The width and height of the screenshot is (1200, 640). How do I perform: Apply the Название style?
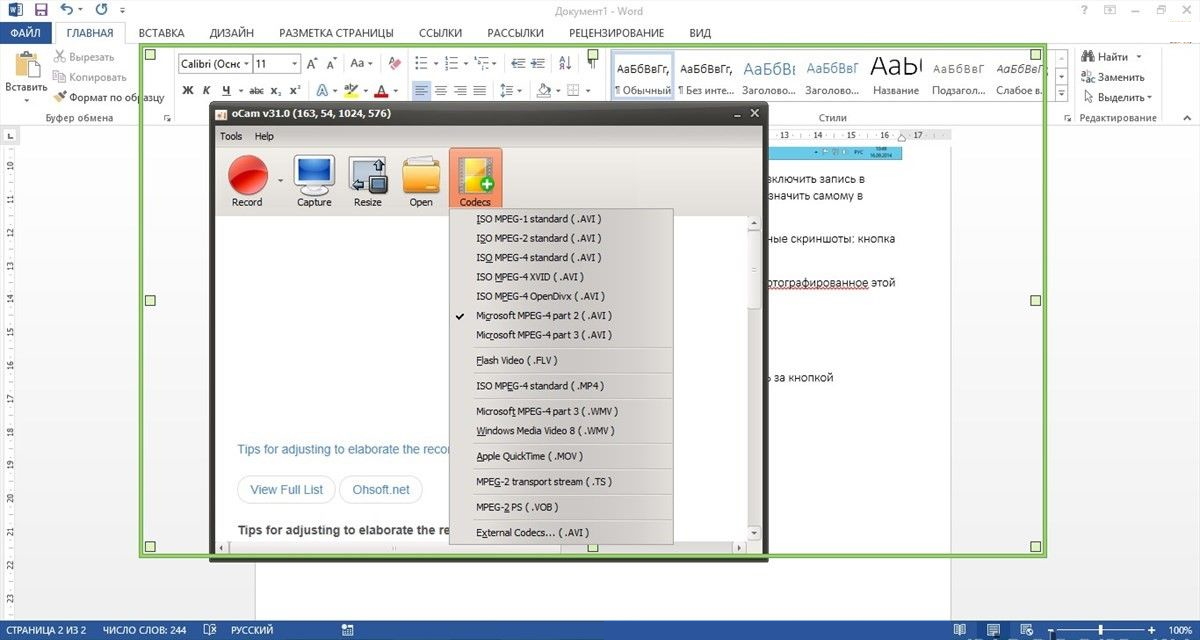[895, 76]
